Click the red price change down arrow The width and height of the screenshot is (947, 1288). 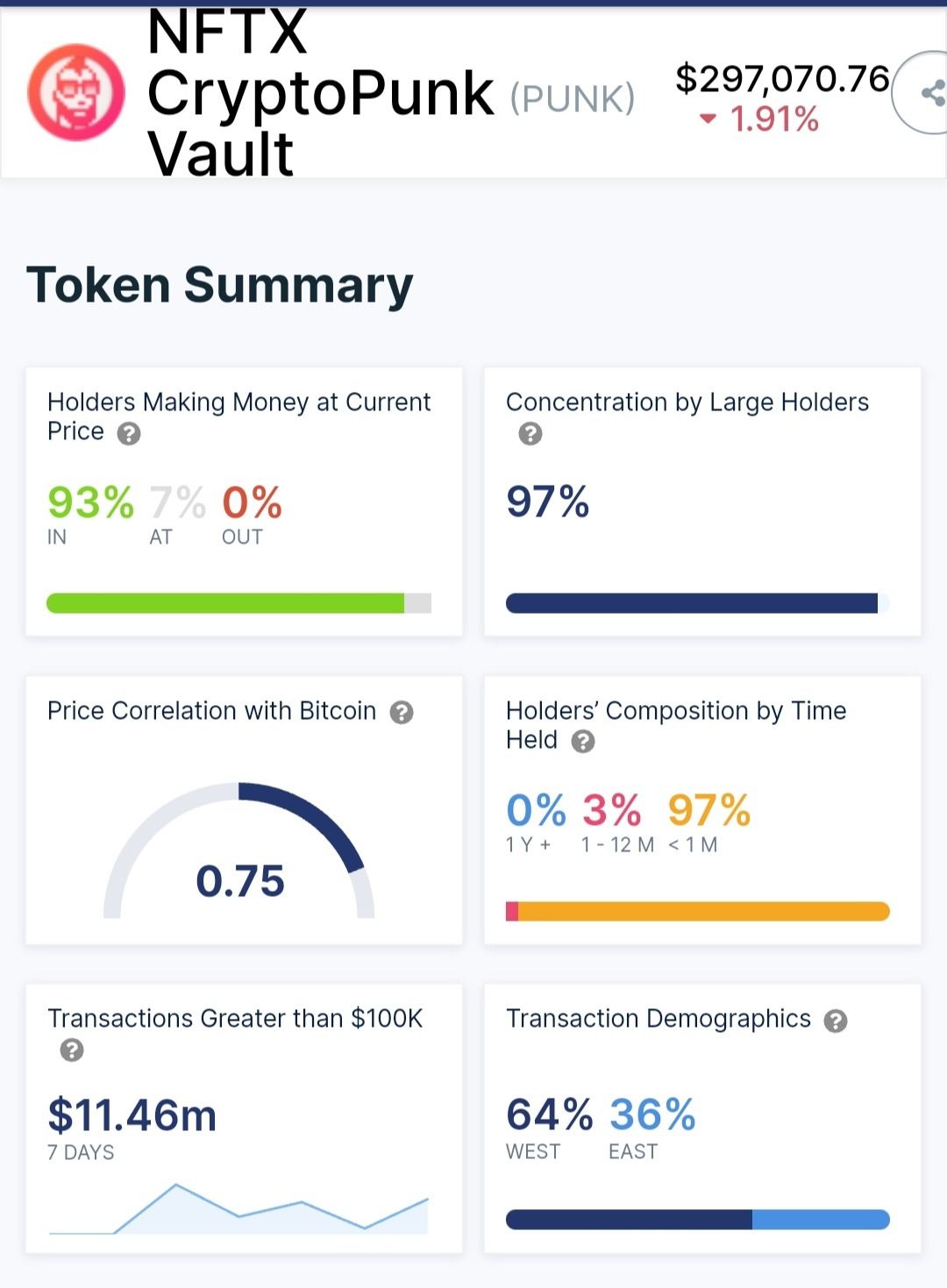click(708, 118)
